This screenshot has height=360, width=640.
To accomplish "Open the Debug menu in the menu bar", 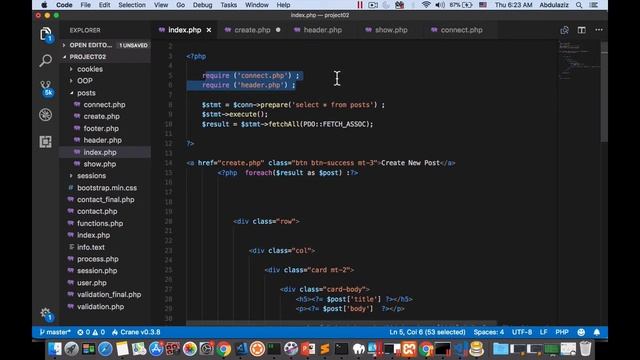I will coord(202,5).
